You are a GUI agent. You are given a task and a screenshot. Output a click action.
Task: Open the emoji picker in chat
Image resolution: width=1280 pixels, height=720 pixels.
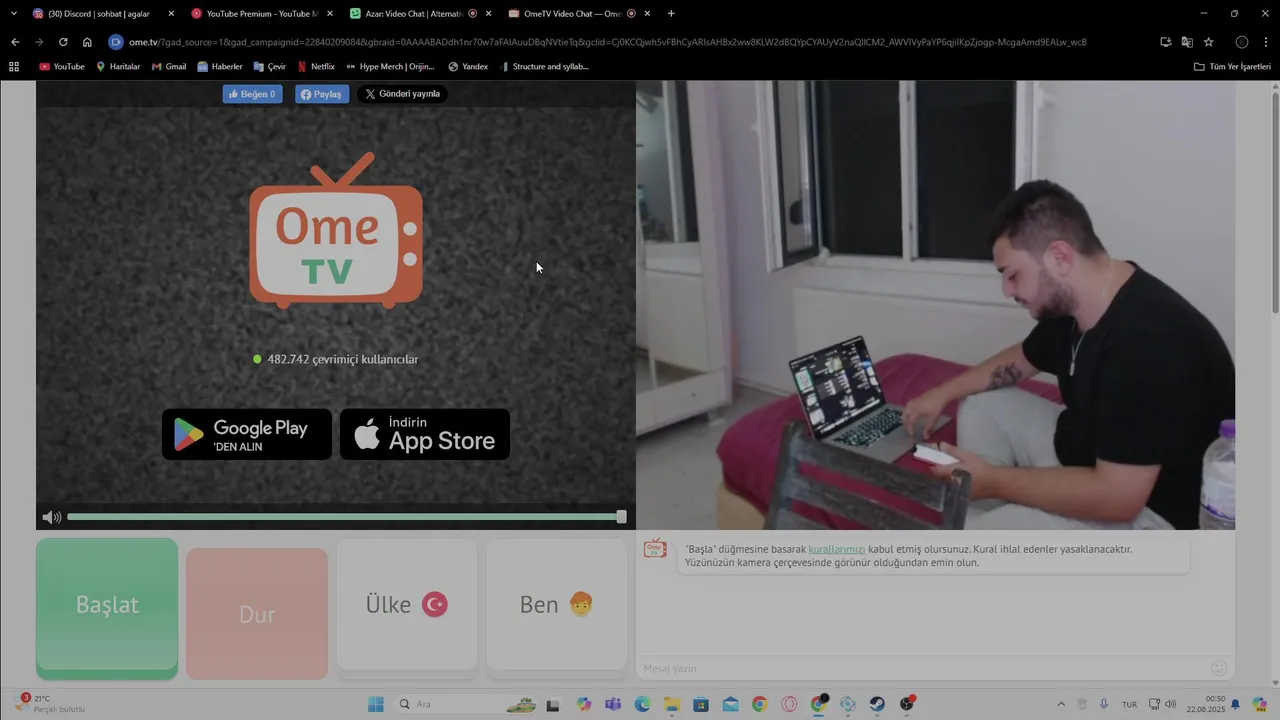tap(1219, 668)
